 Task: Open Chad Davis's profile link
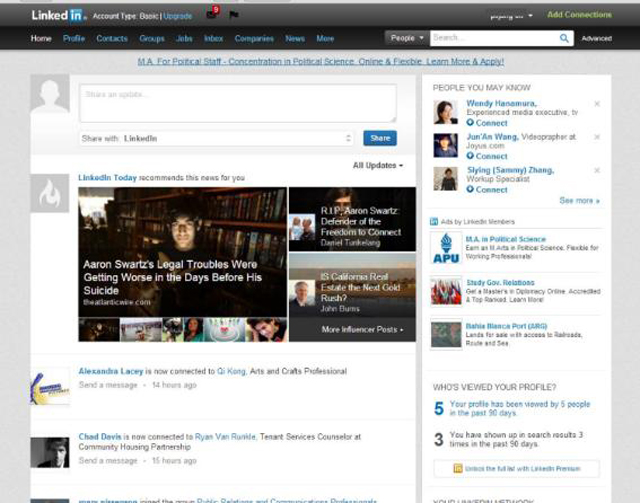coord(100,436)
